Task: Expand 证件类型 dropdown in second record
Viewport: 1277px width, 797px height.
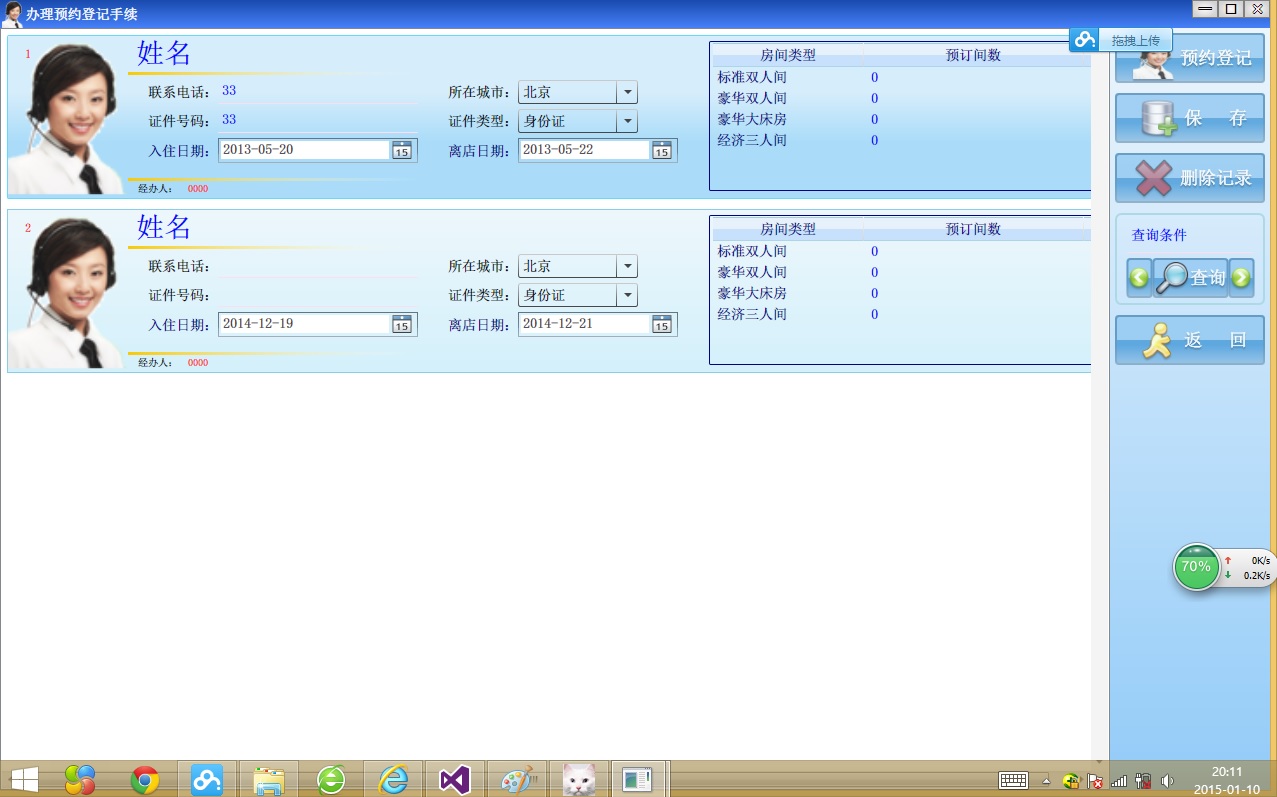Action: pyautogui.click(x=627, y=296)
